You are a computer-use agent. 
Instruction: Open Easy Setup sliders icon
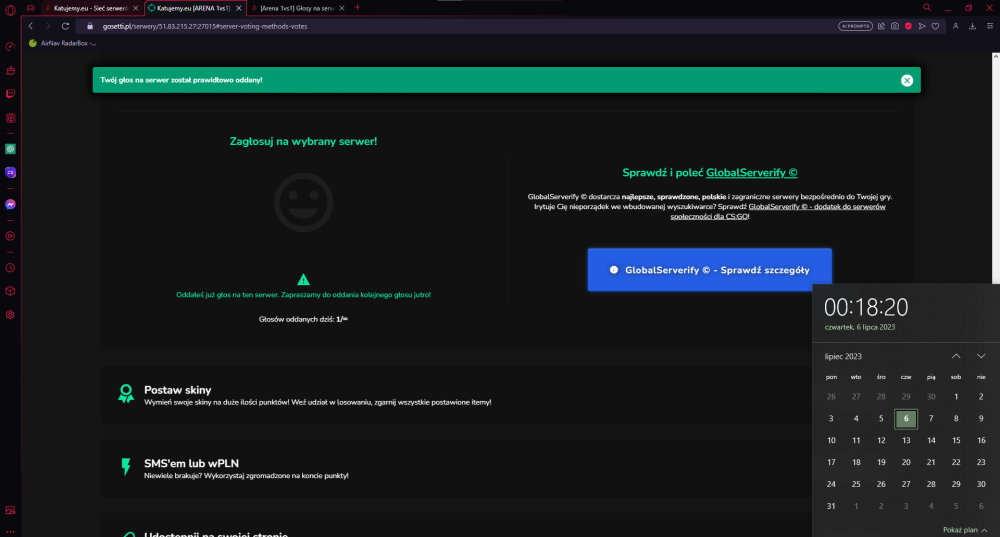pyautogui.click(x=990, y=26)
